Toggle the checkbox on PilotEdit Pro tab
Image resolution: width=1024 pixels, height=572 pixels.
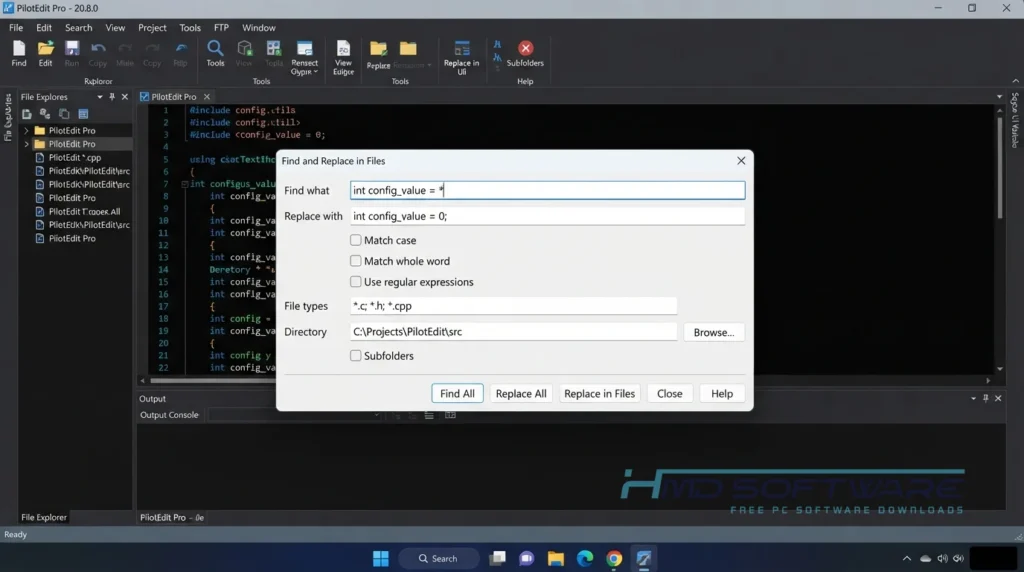click(x=144, y=97)
